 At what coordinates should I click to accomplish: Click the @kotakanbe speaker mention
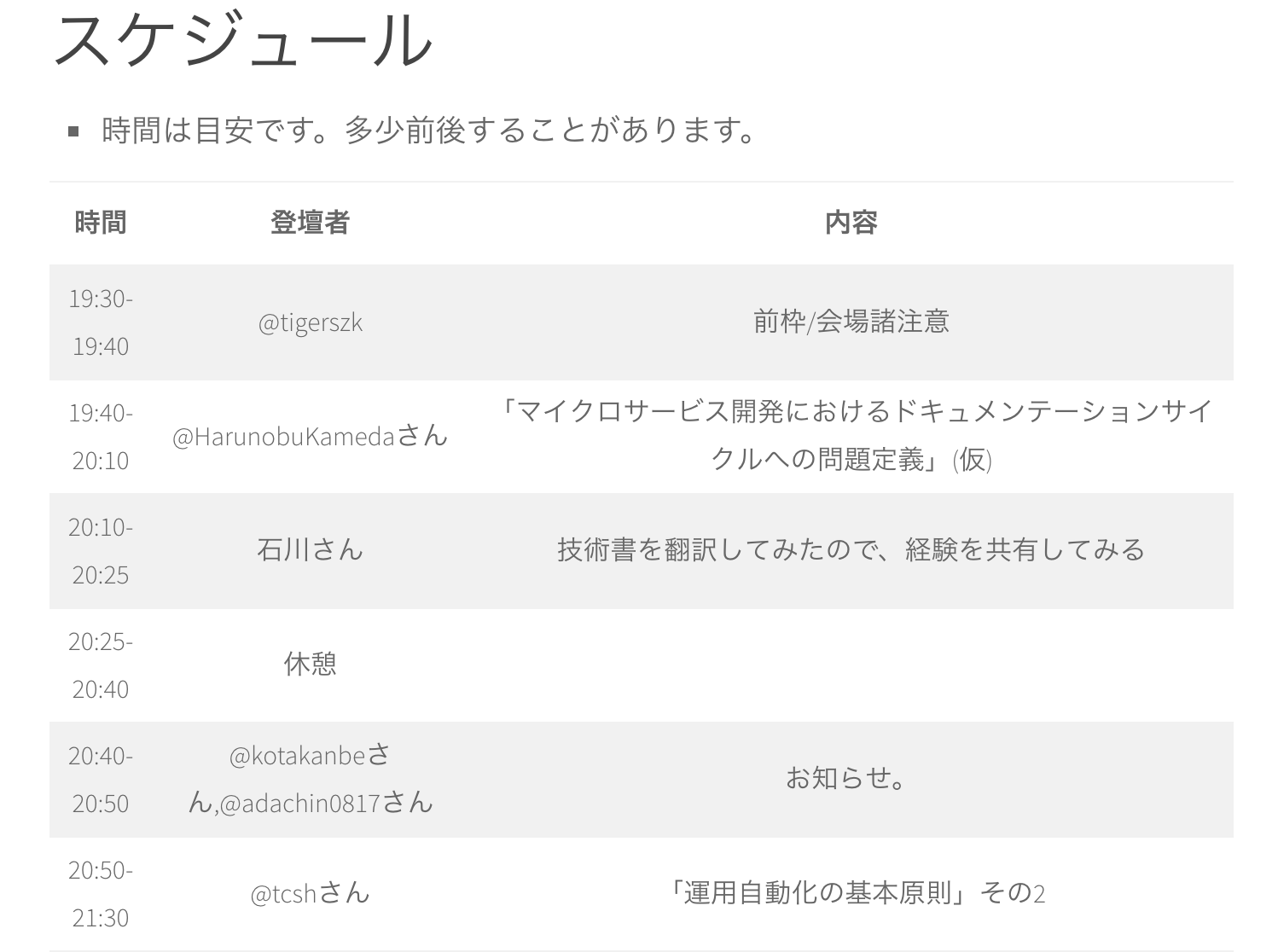coord(297,756)
